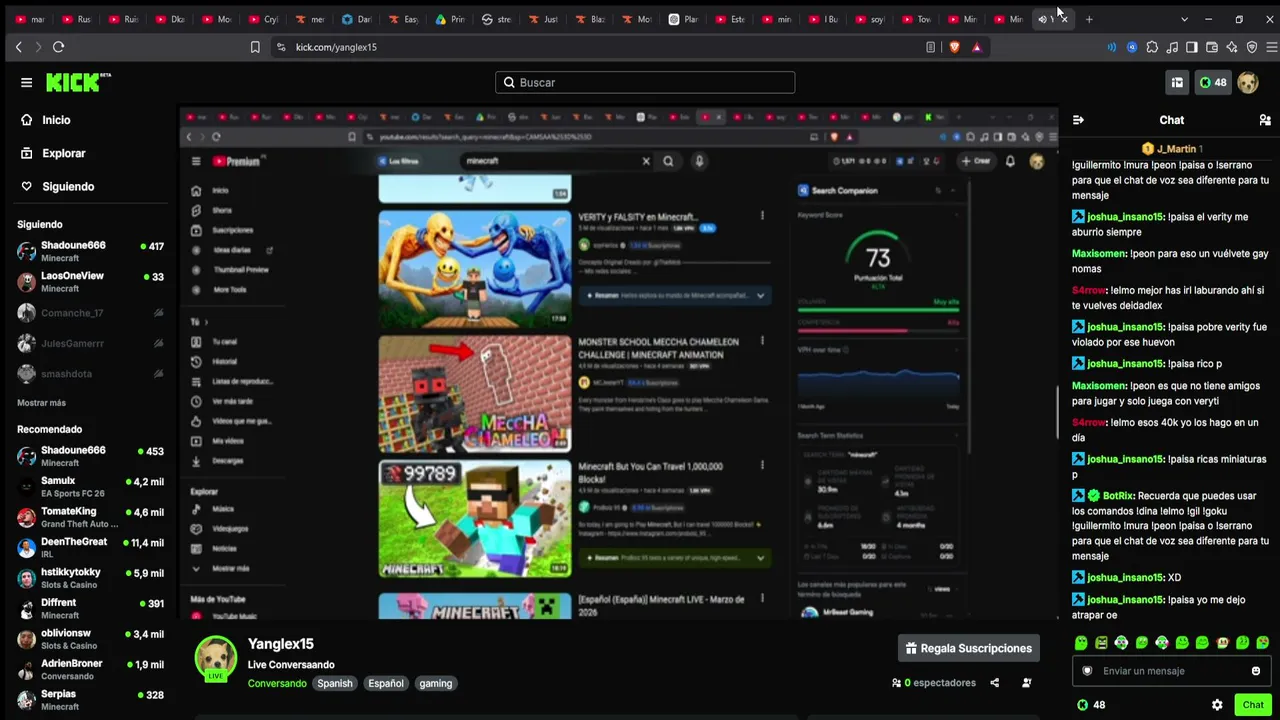Open the profile avatar menu in the header
The height and width of the screenshot is (720, 1280).
1248,83
